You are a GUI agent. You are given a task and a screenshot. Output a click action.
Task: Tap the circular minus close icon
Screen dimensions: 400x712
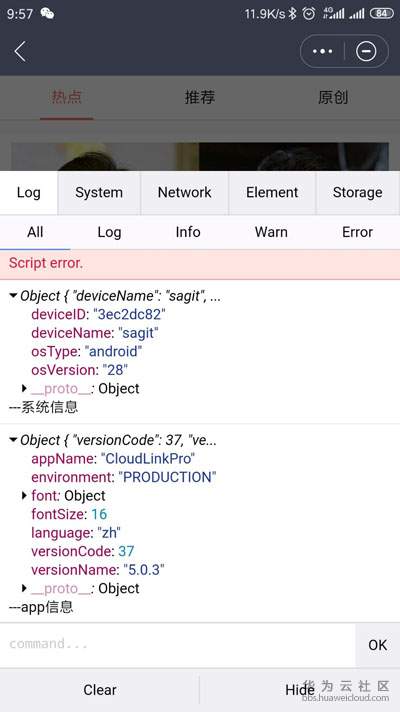(366, 51)
